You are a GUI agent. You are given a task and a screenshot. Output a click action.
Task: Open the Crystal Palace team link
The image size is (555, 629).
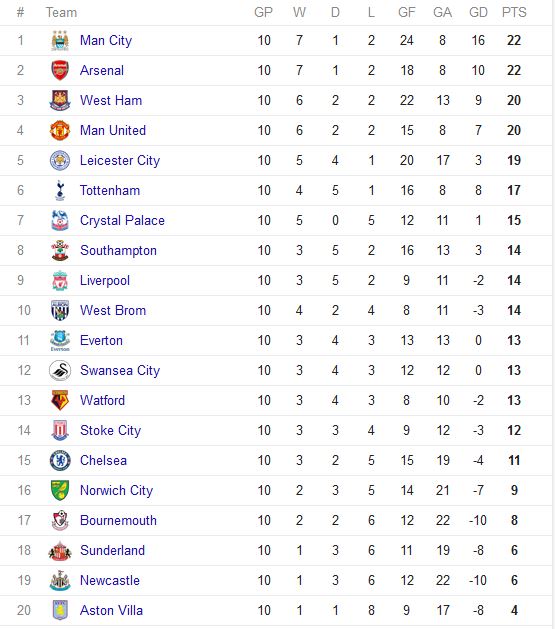pos(122,221)
